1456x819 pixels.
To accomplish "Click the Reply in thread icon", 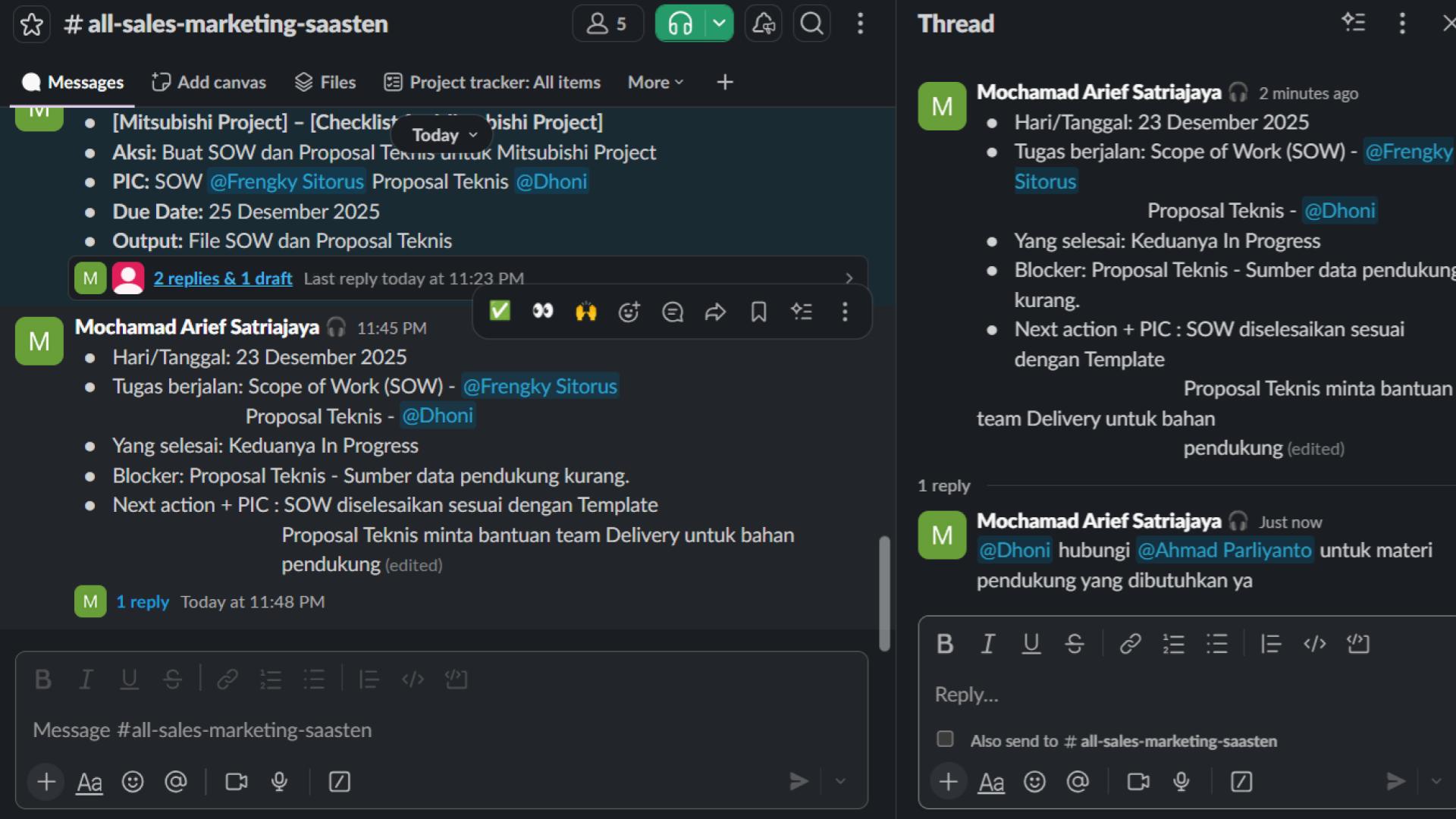I will [672, 312].
